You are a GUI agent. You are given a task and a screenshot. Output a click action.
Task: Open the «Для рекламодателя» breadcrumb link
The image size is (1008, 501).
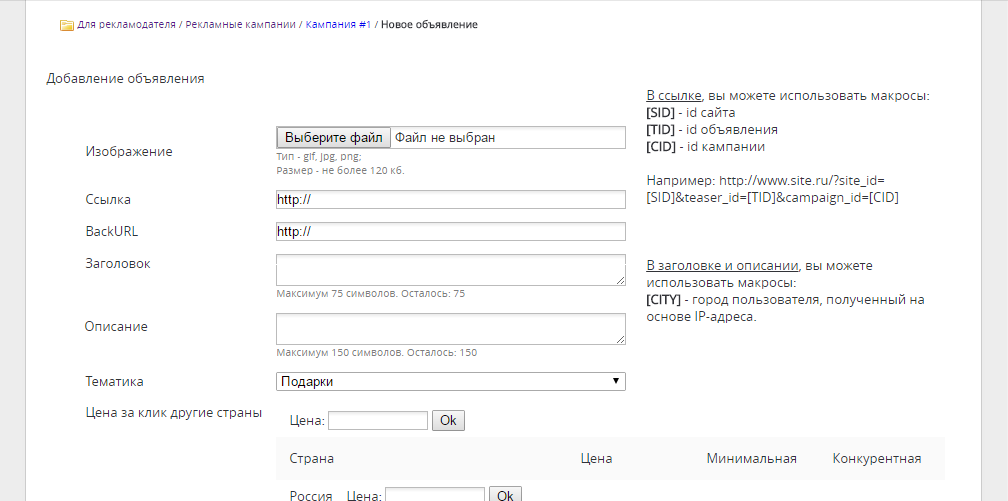pos(127,24)
